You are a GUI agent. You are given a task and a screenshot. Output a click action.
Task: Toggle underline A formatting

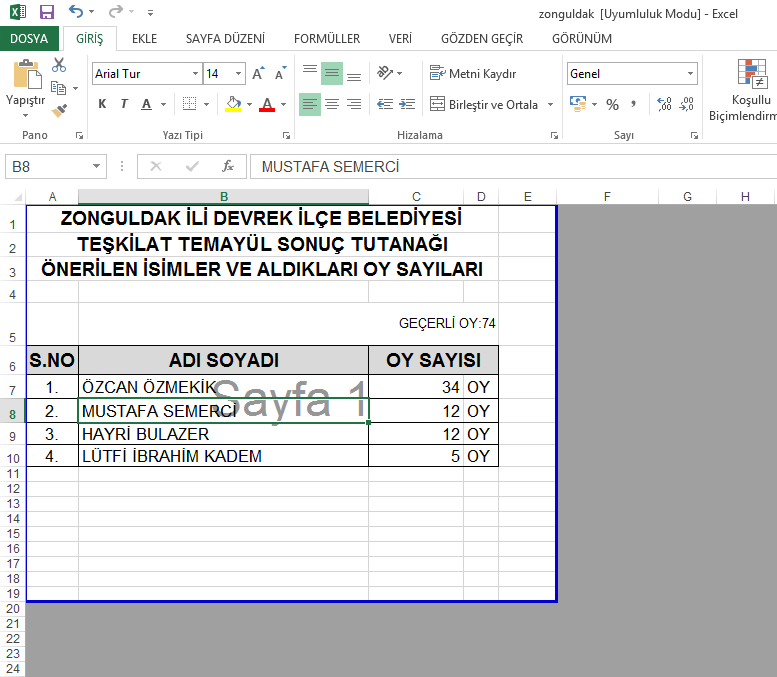(146, 104)
